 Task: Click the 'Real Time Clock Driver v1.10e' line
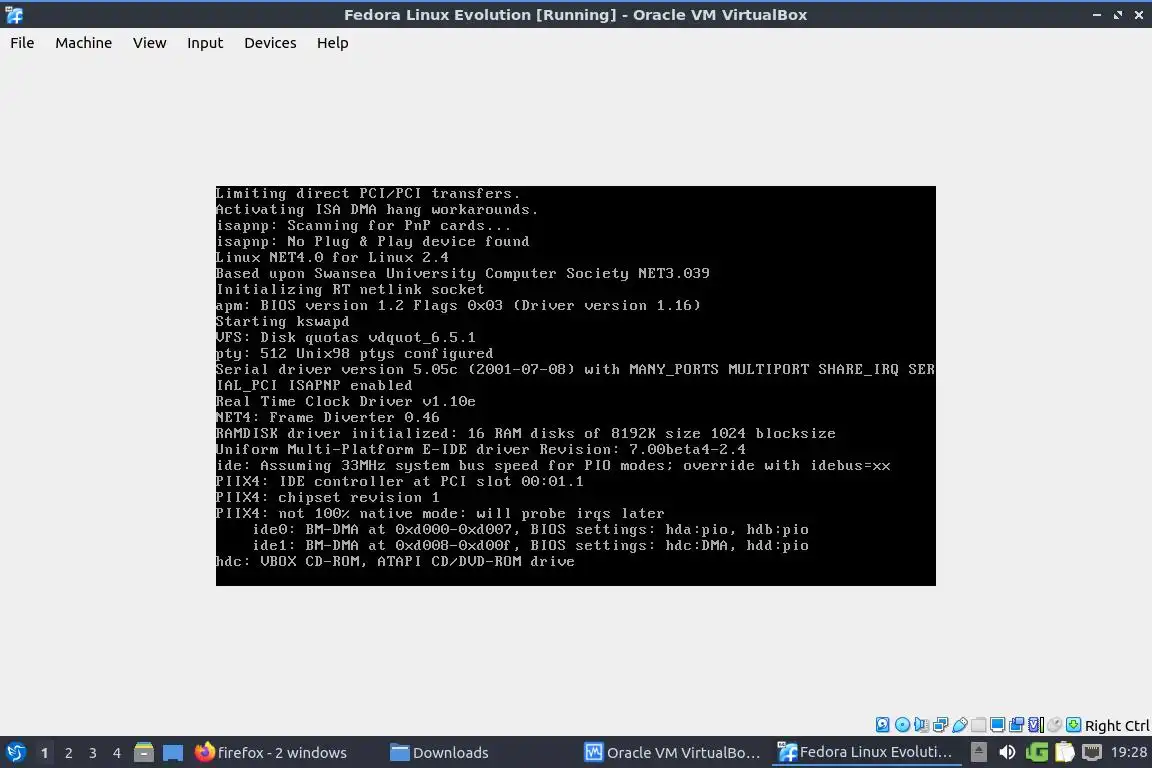click(x=345, y=401)
